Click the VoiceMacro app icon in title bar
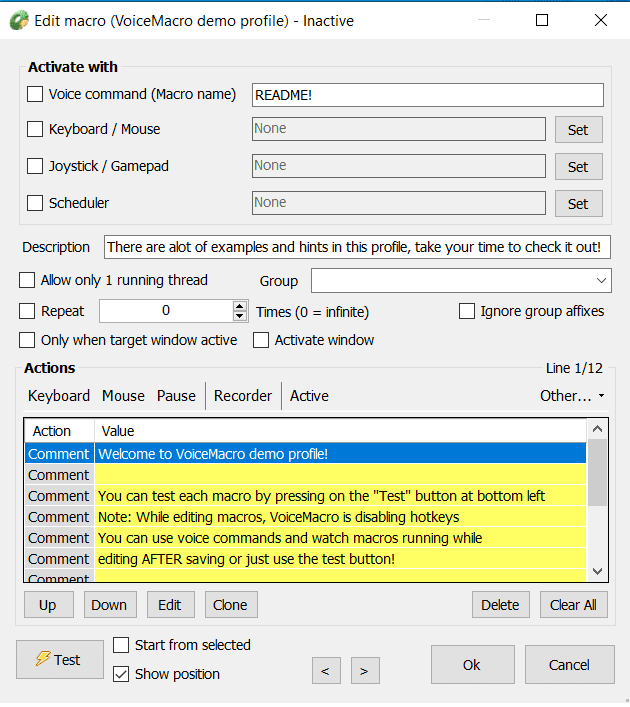 (x=19, y=21)
